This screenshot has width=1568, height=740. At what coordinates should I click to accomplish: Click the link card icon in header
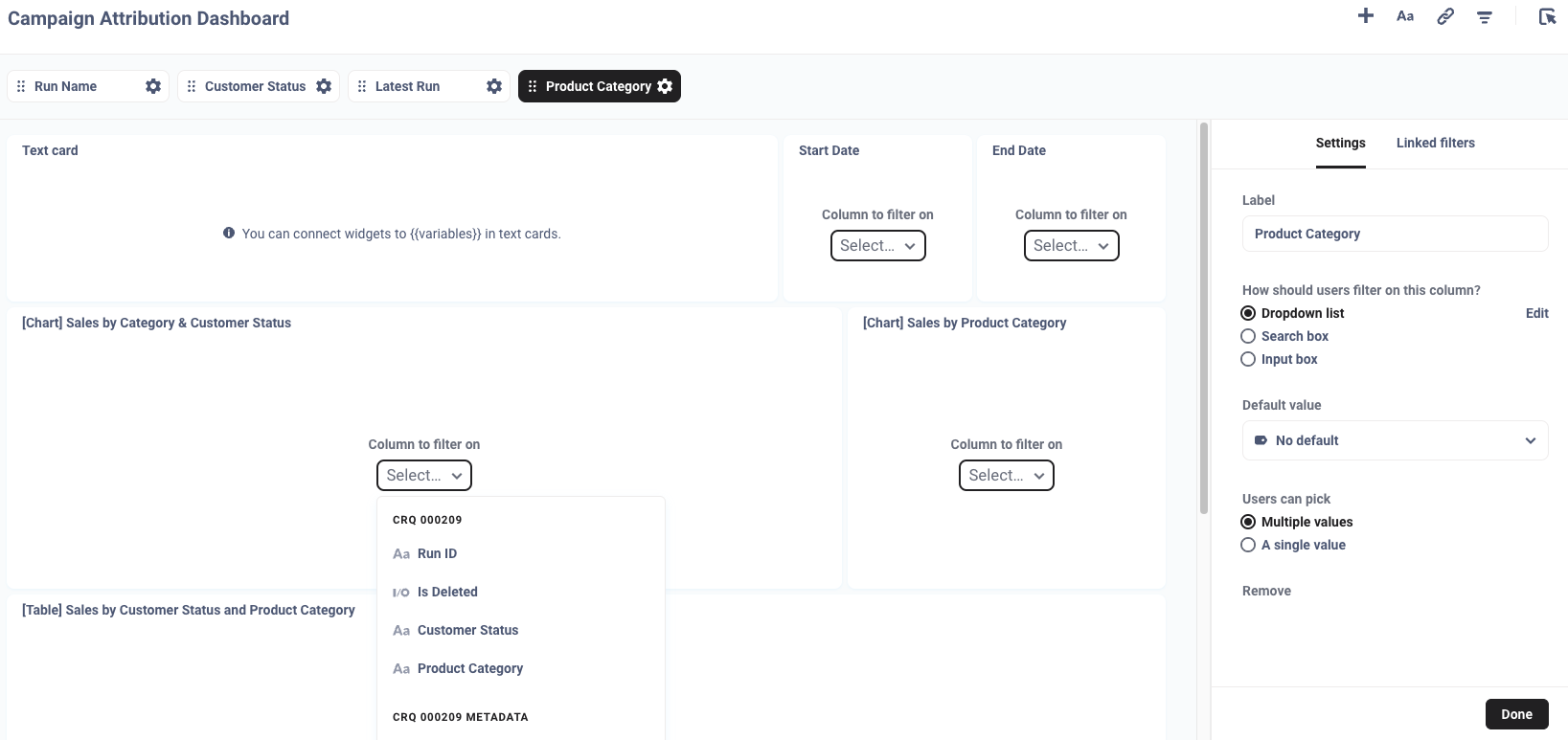[x=1444, y=16]
